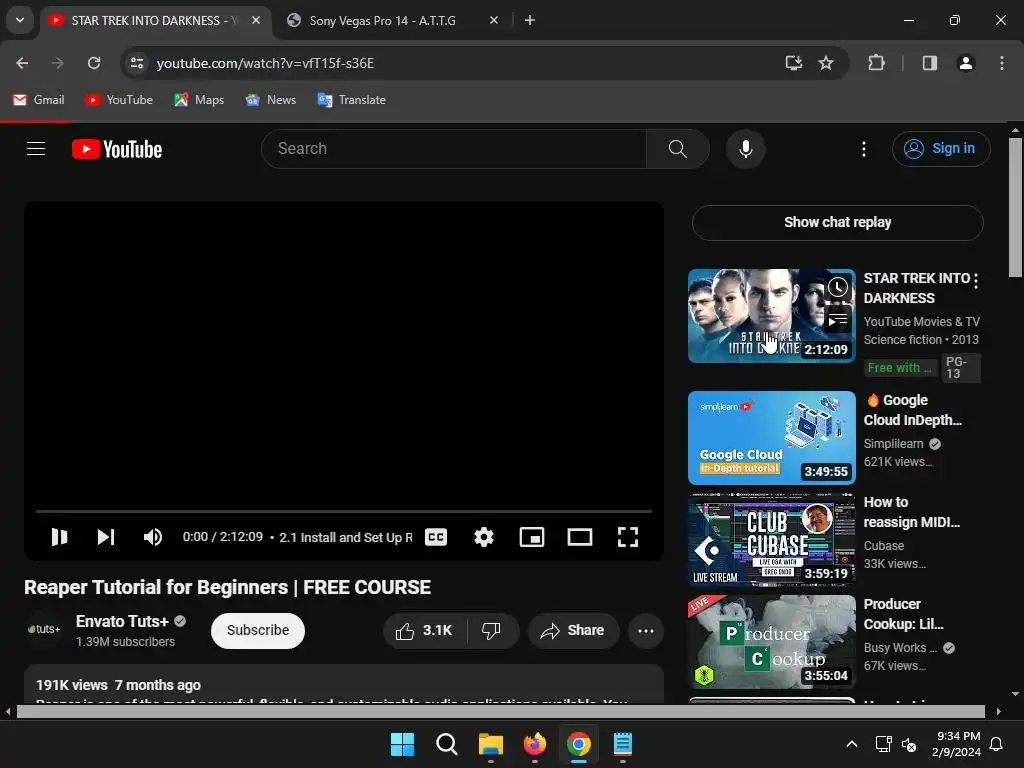Mute the video volume
This screenshot has height=768, width=1024.
(153, 537)
